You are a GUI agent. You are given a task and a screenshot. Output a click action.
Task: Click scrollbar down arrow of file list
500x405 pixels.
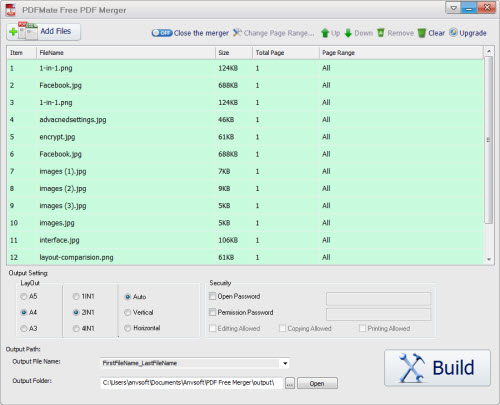click(x=489, y=259)
